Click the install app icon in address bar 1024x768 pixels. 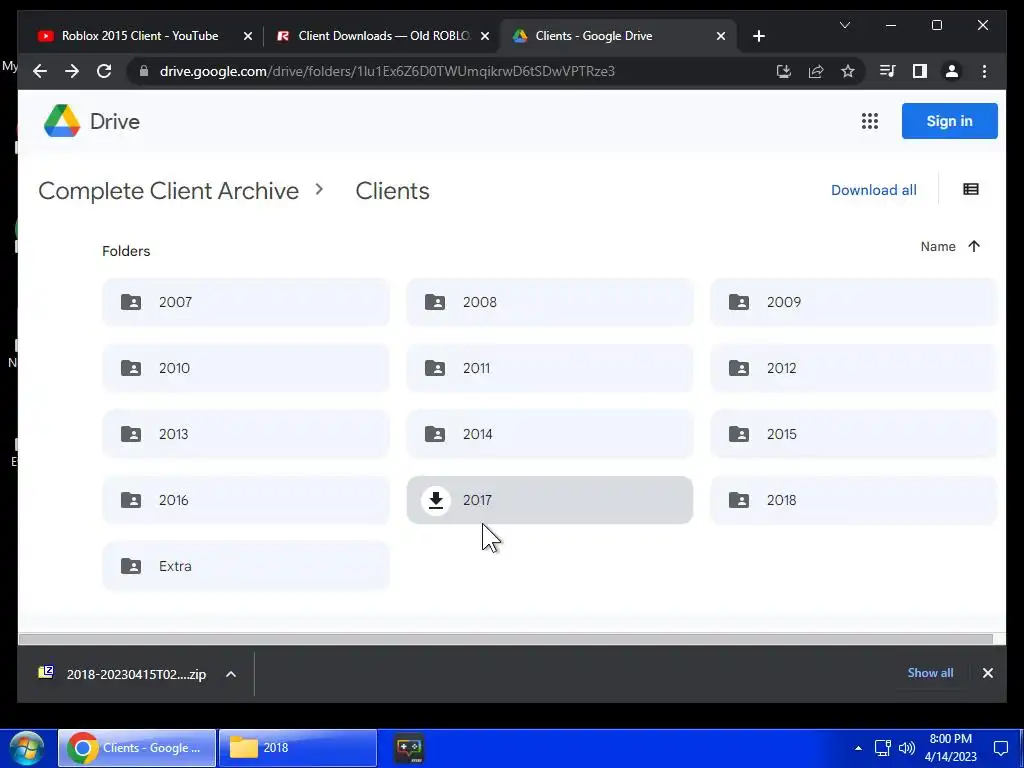click(784, 71)
